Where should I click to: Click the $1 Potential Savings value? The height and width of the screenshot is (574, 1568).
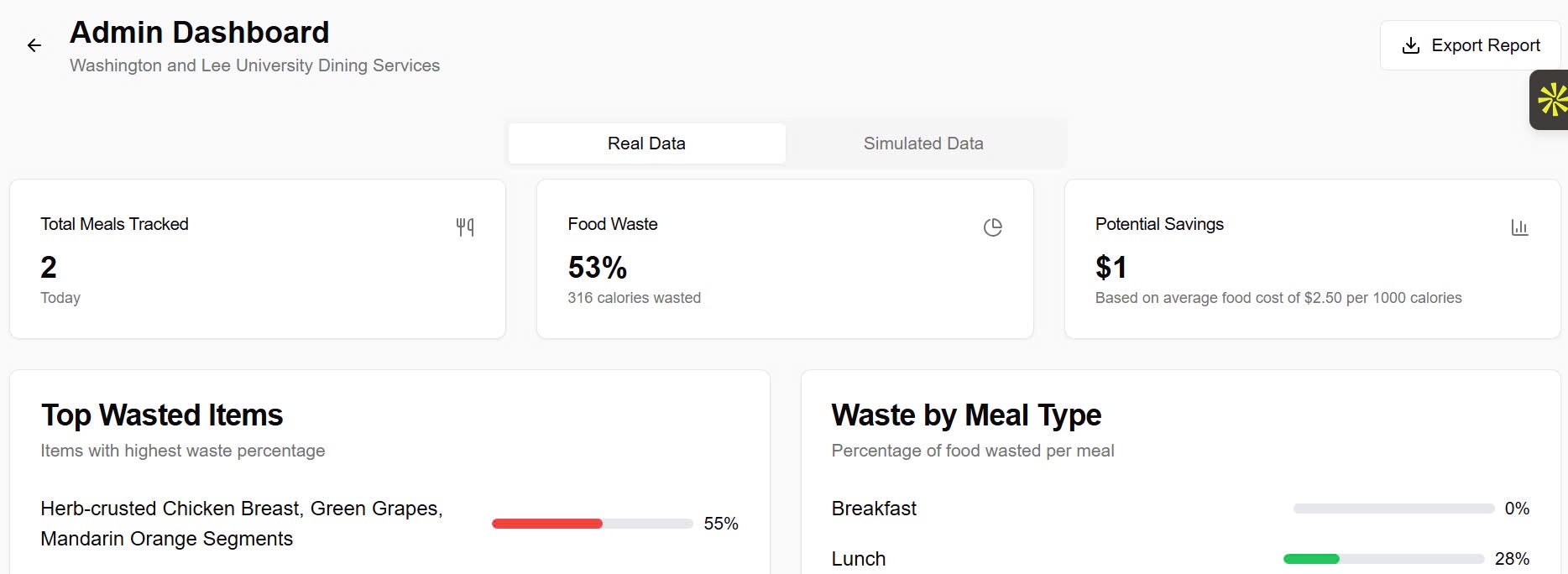click(x=1111, y=268)
